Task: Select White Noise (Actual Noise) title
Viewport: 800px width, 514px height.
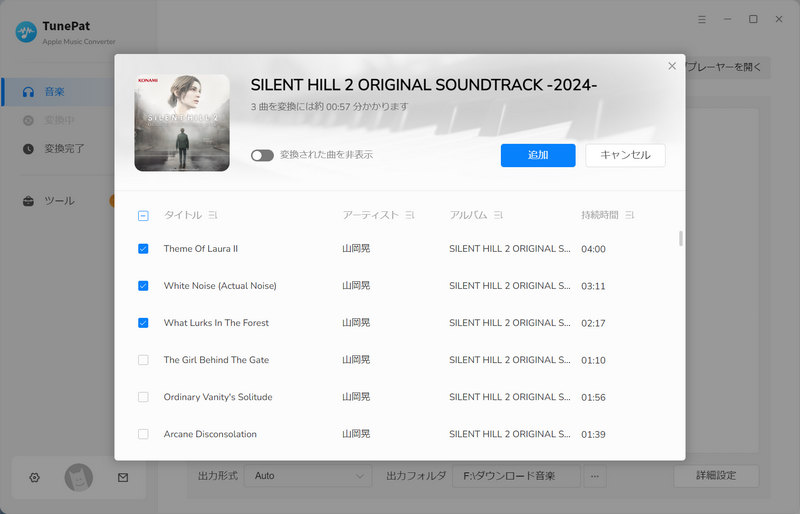Action: pyautogui.click(x=220, y=286)
